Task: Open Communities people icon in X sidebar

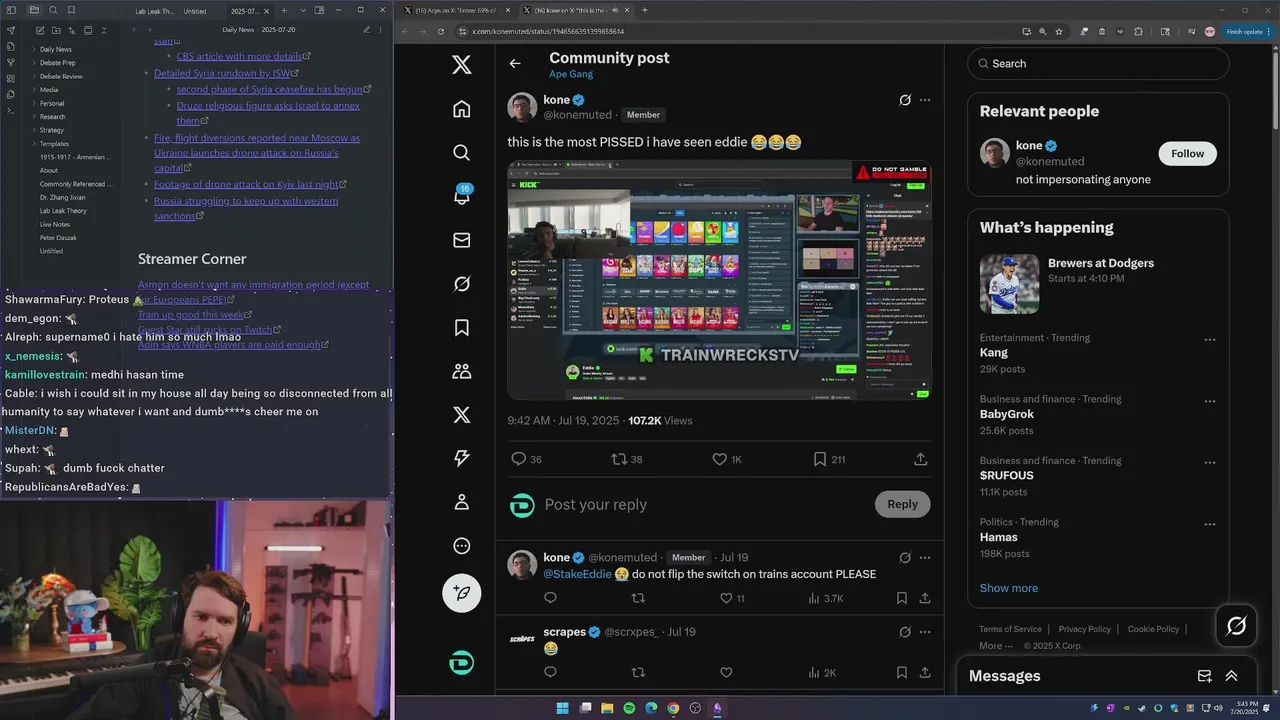Action: point(461,371)
